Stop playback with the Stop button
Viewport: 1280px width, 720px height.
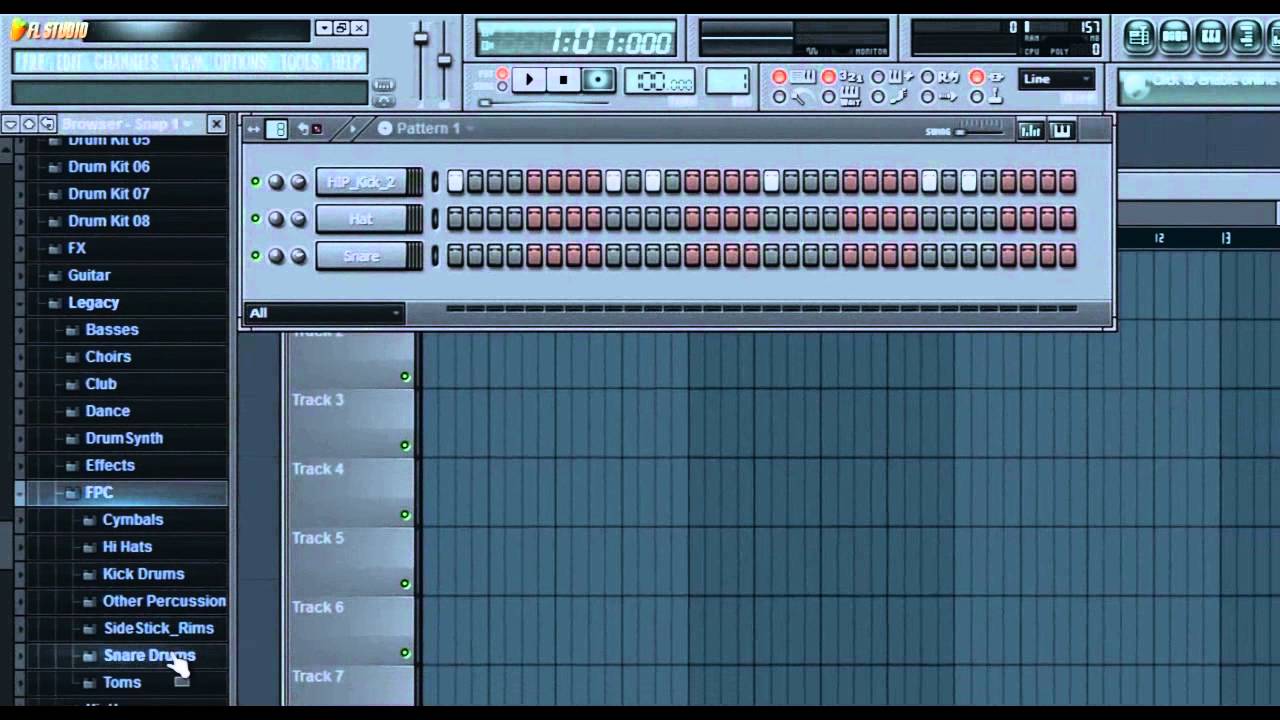(563, 80)
